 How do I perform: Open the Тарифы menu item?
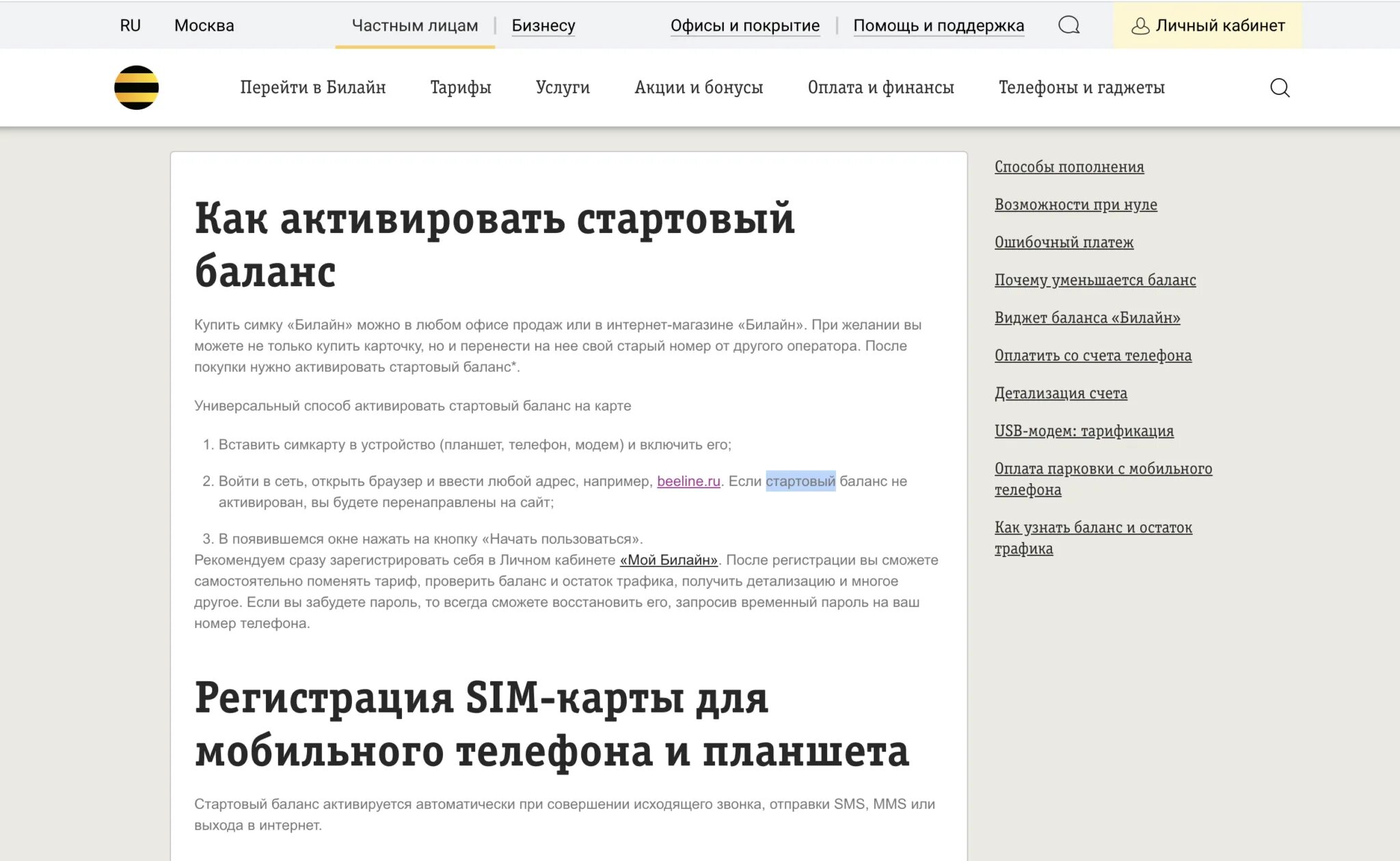(461, 87)
